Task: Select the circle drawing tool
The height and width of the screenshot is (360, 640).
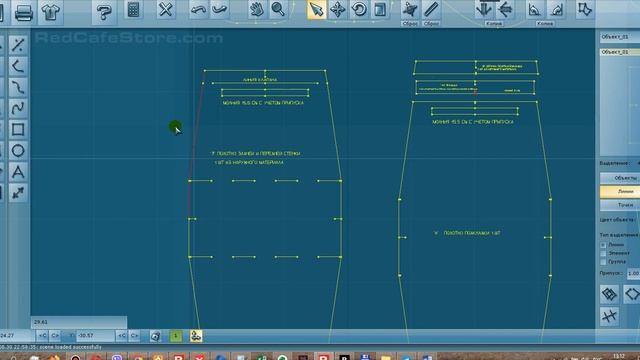Action: [x=18, y=151]
